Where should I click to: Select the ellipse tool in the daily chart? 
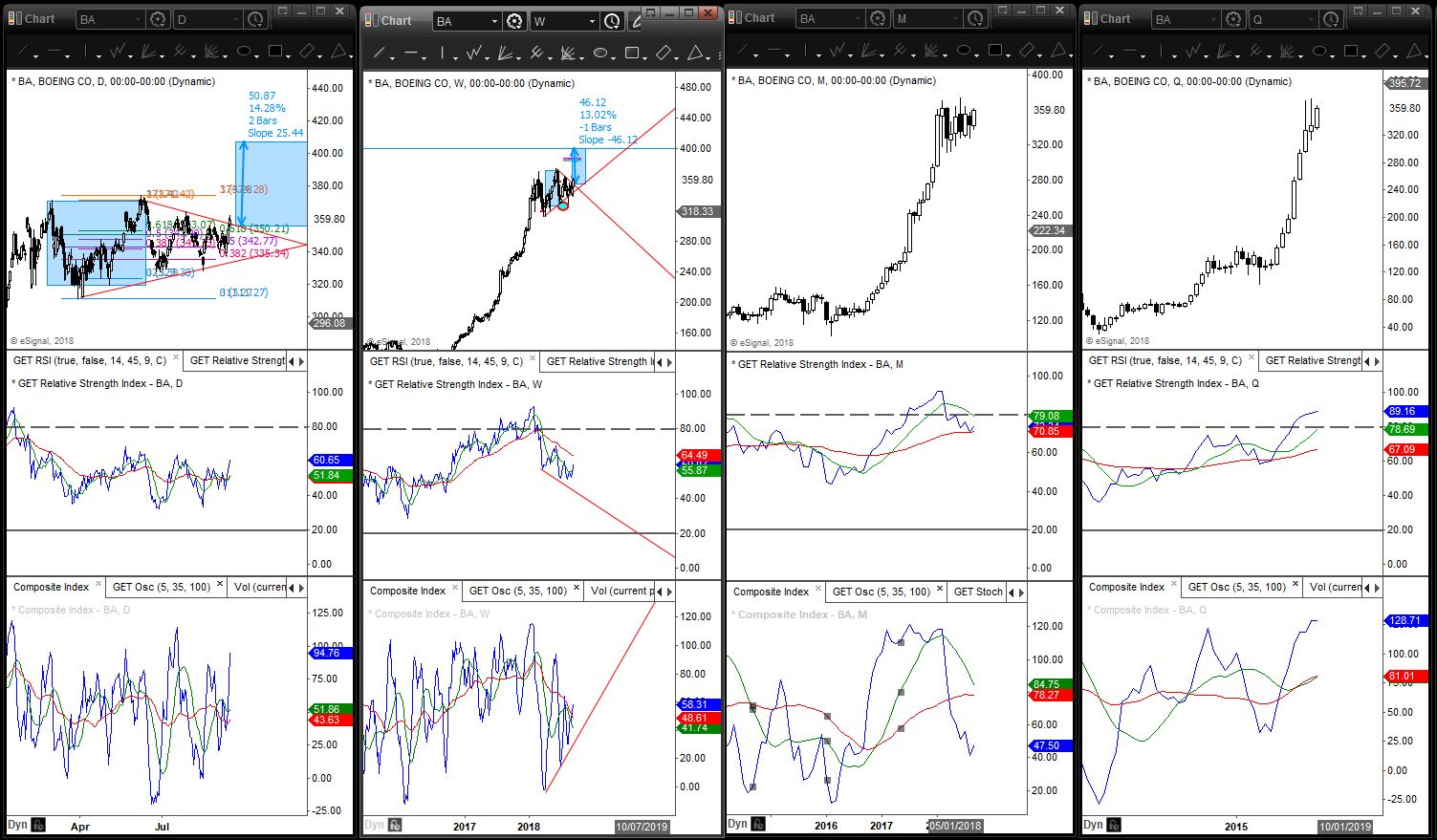click(244, 51)
